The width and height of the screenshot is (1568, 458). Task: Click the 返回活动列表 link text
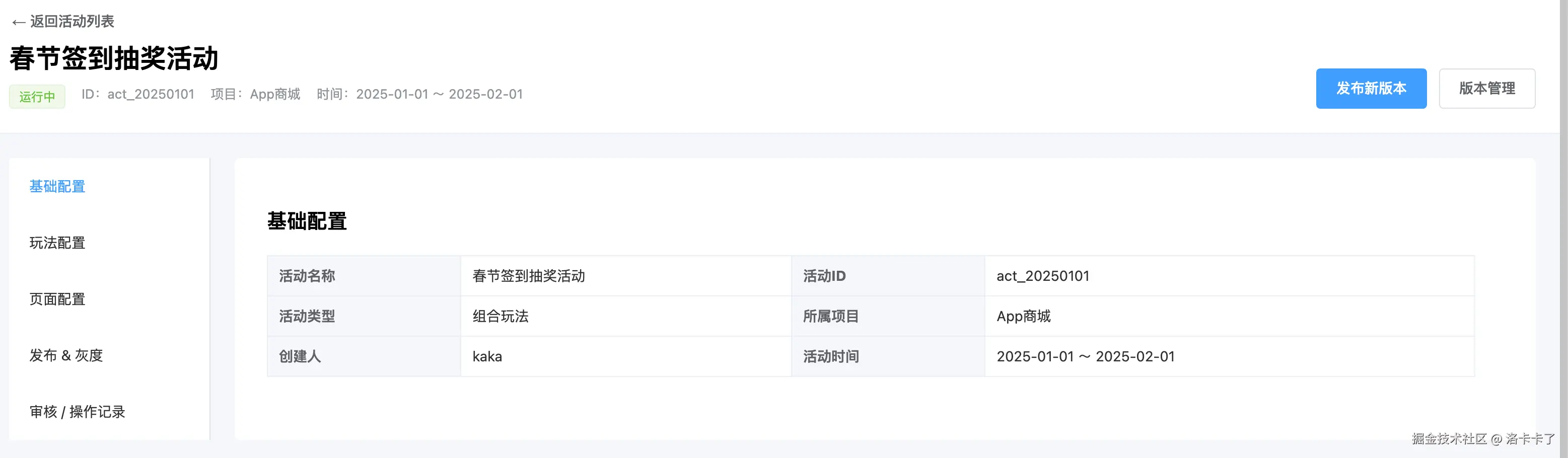(x=72, y=22)
